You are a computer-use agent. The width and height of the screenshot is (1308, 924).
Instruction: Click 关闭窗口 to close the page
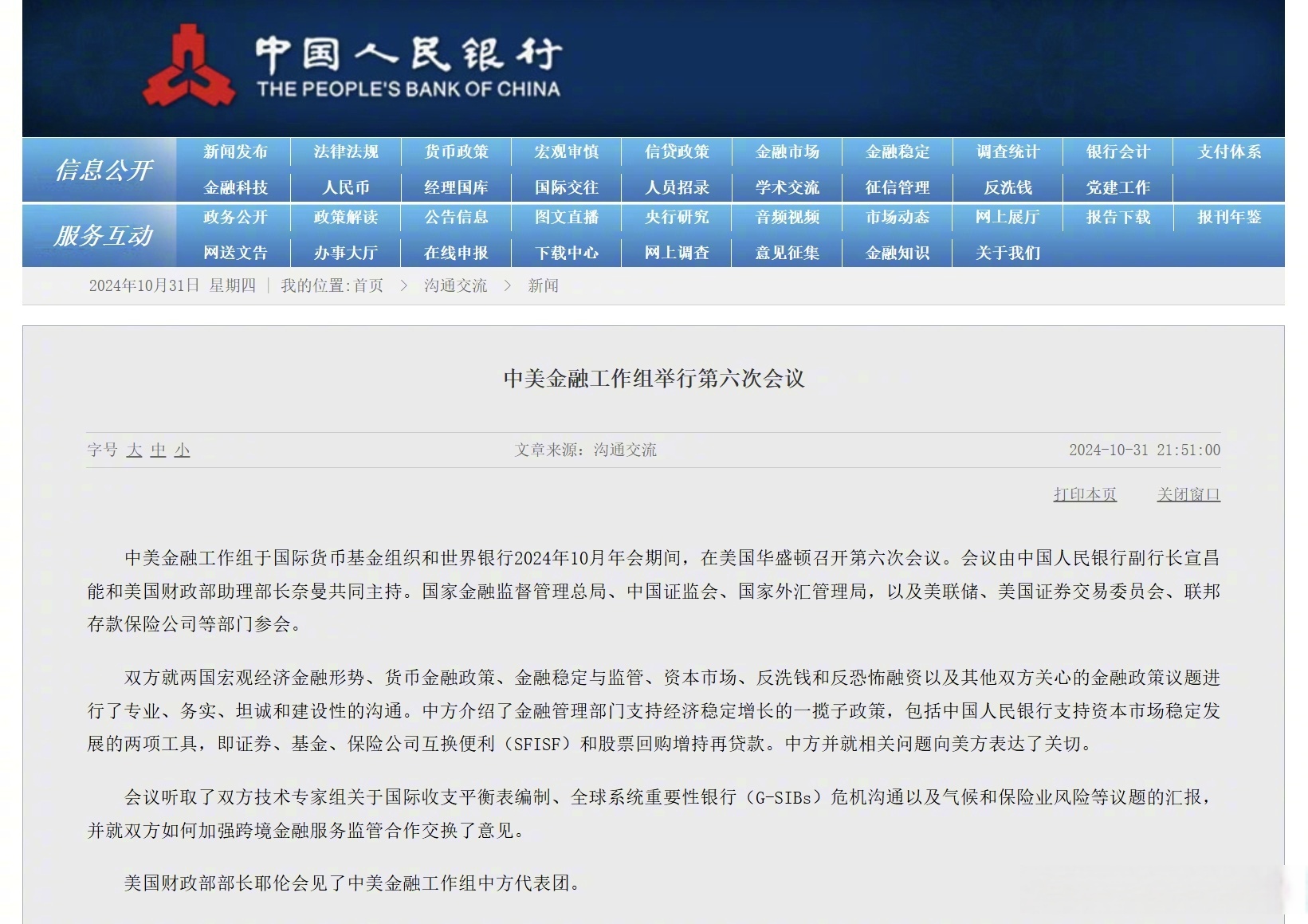point(1187,493)
